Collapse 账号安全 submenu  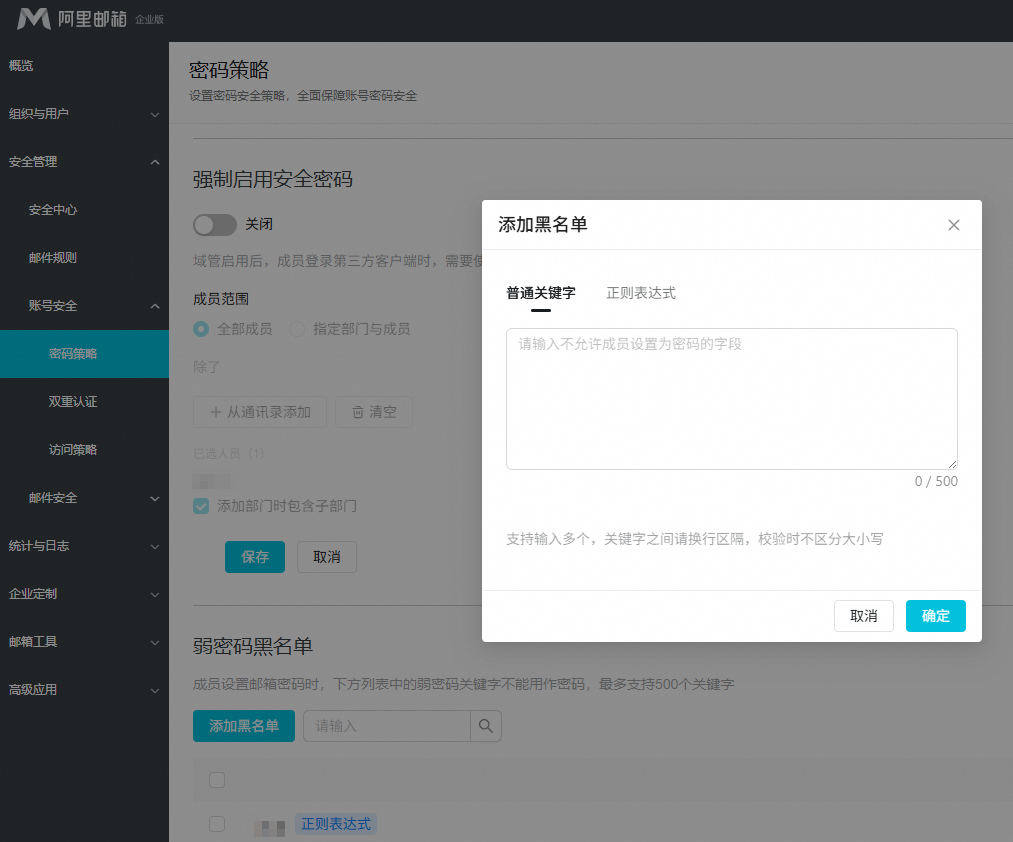(84, 306)
